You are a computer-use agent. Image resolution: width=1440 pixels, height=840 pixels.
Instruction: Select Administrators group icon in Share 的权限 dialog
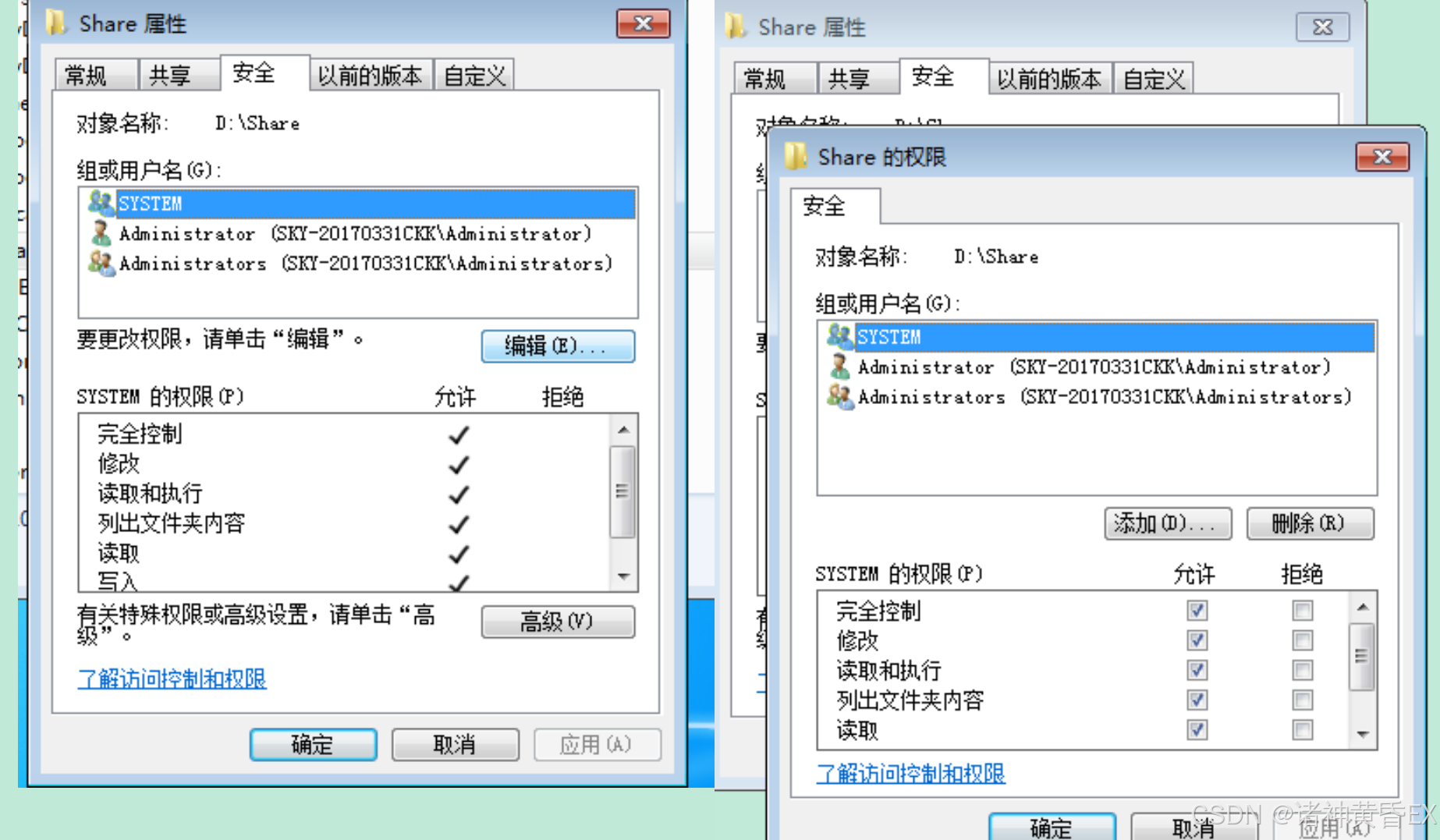840,395
